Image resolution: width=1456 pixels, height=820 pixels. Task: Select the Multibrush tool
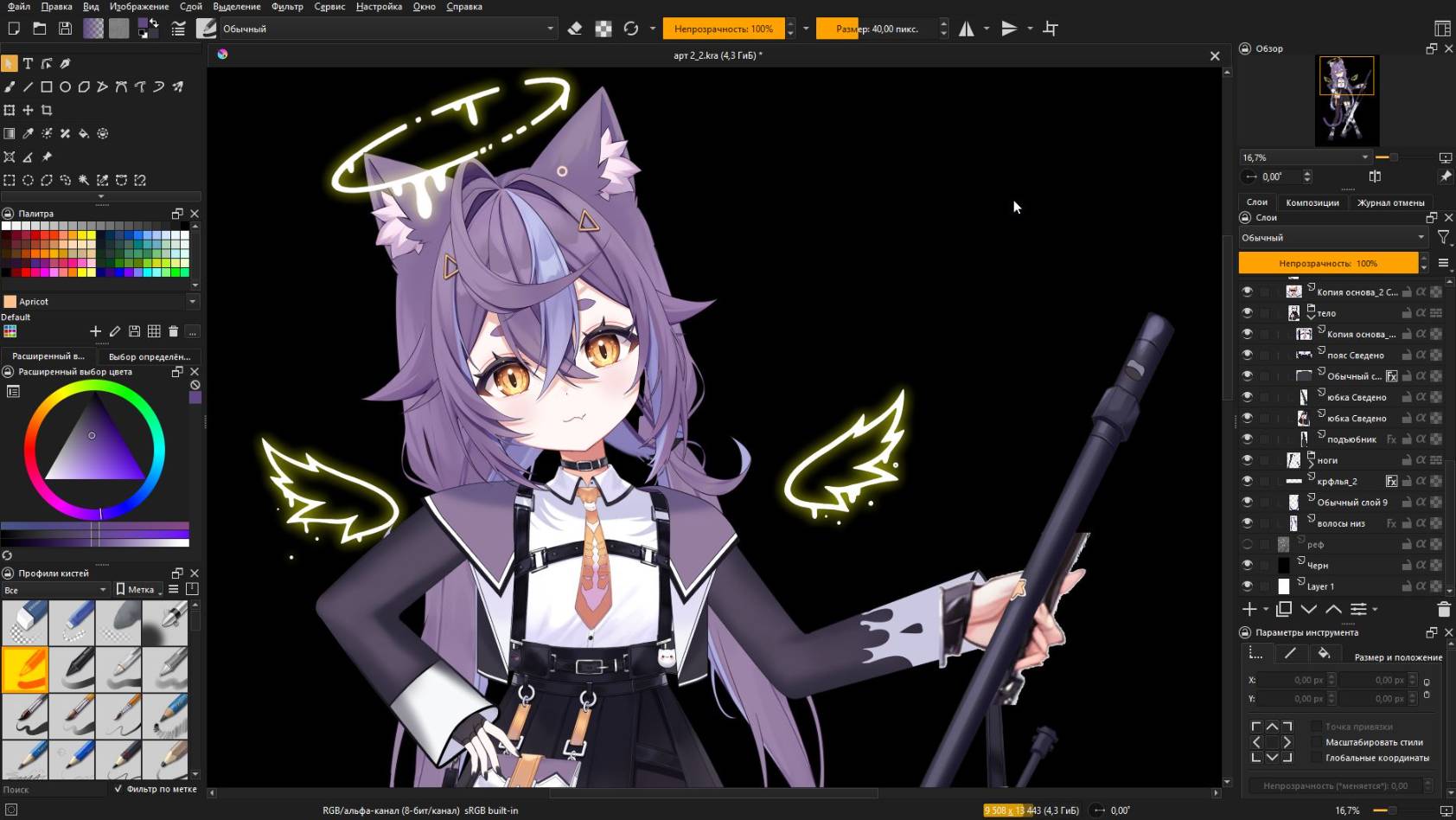178,86
